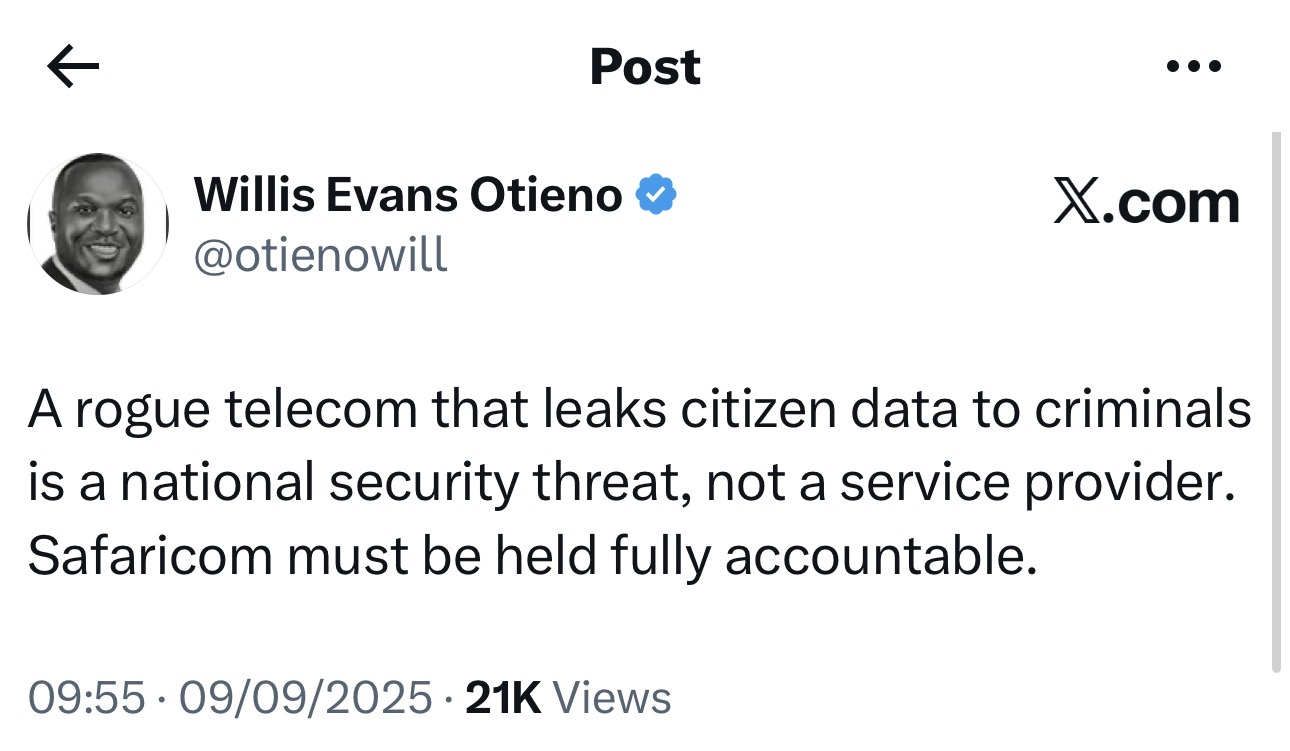Click the vertical scrollbar on right edge
The width and height of the screenshot is (1290, 751).
[1275, 402]
